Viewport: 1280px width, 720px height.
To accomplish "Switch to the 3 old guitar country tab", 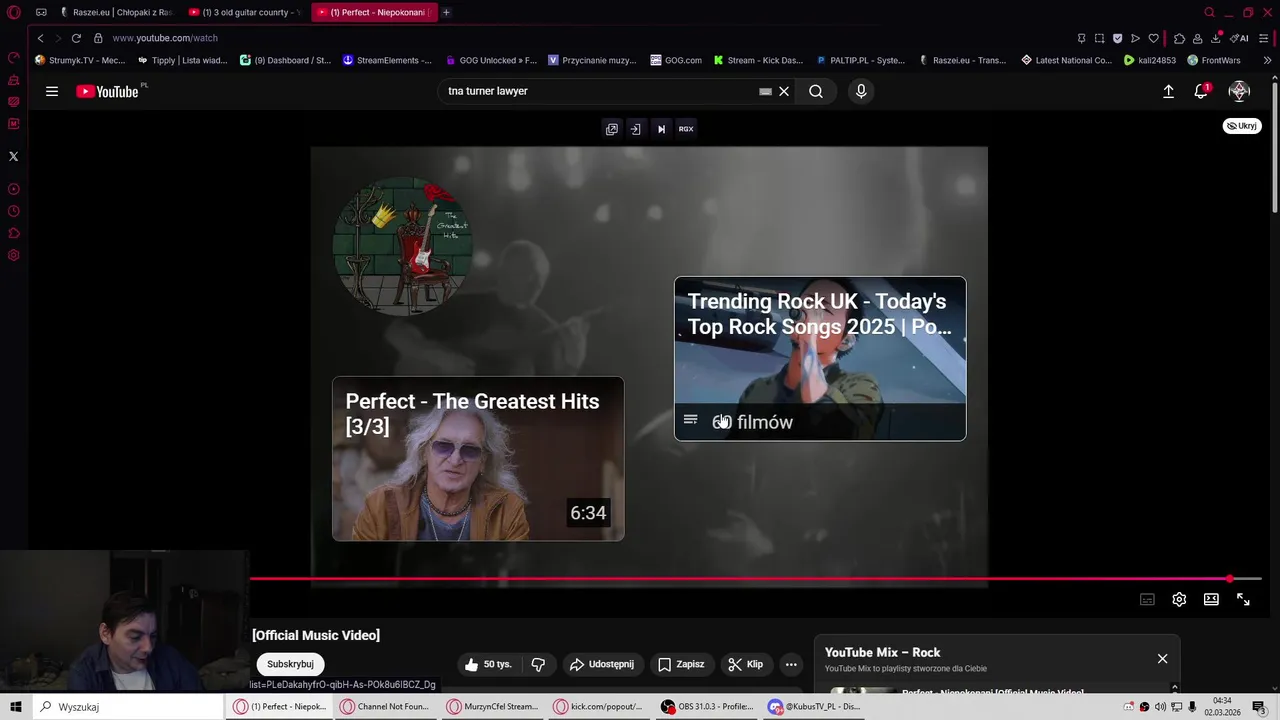I will pos(245,12).
